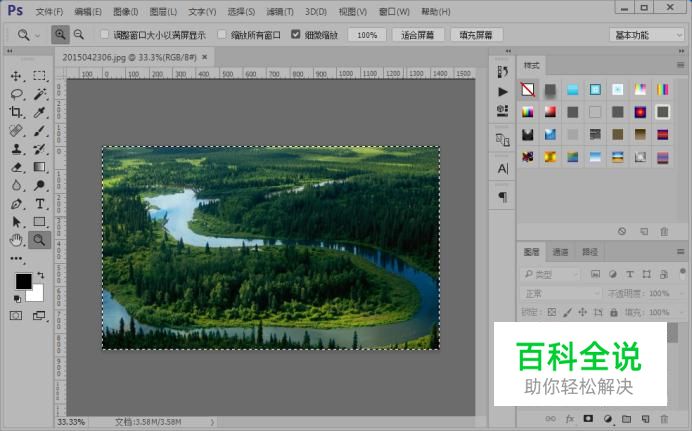
Task: Swap foreground and background colors
Action: coord(41,275)
